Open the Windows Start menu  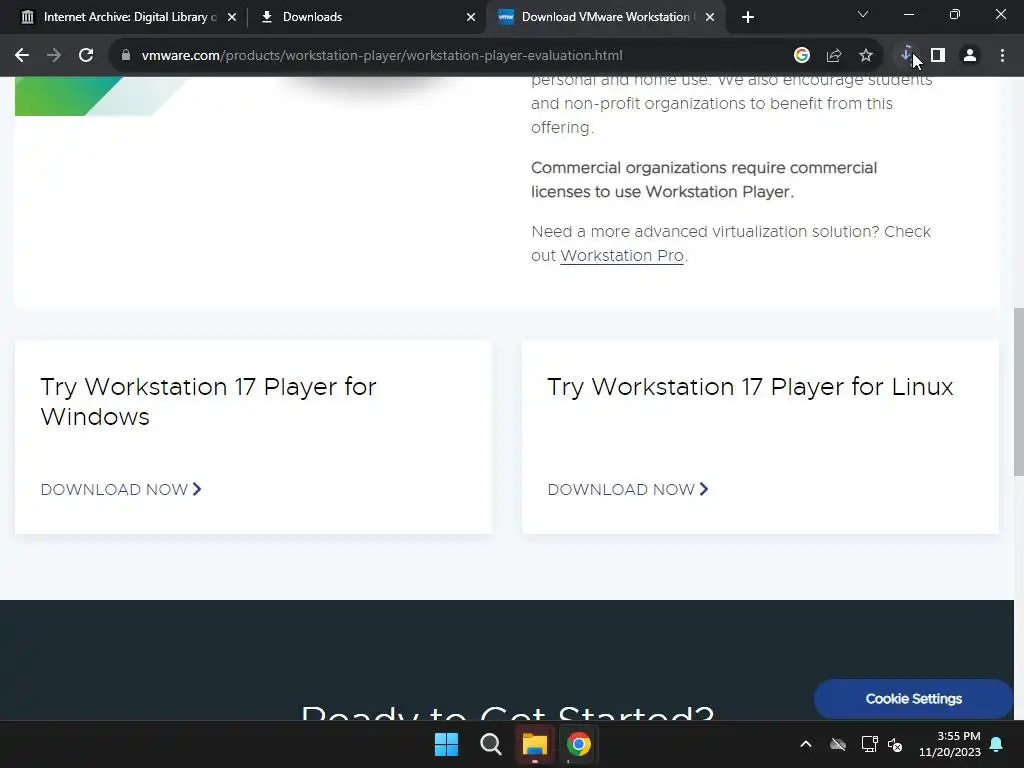447,744
